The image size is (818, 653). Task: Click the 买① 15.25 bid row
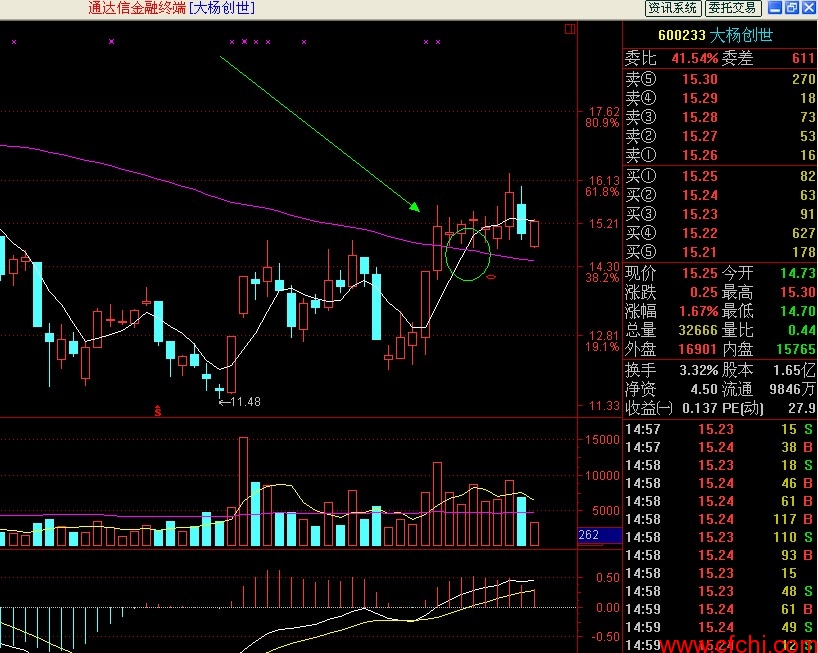coord(720,176)
